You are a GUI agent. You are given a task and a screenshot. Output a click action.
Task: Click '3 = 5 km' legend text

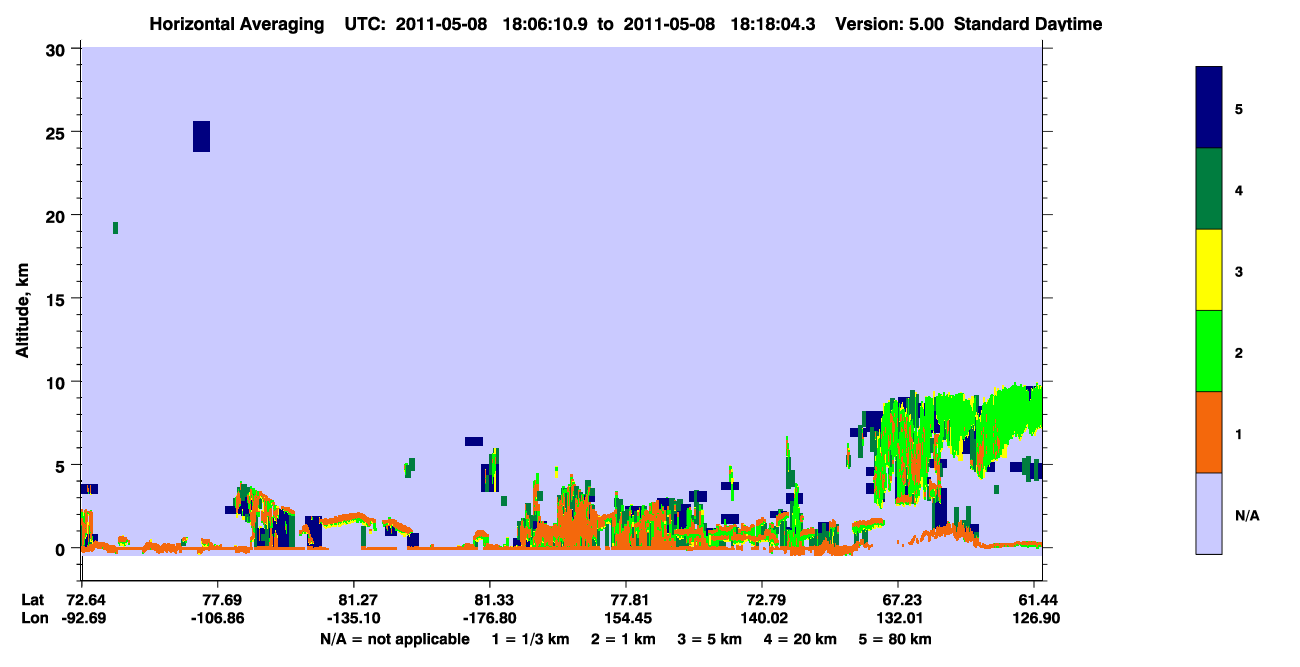click(710, 639)
